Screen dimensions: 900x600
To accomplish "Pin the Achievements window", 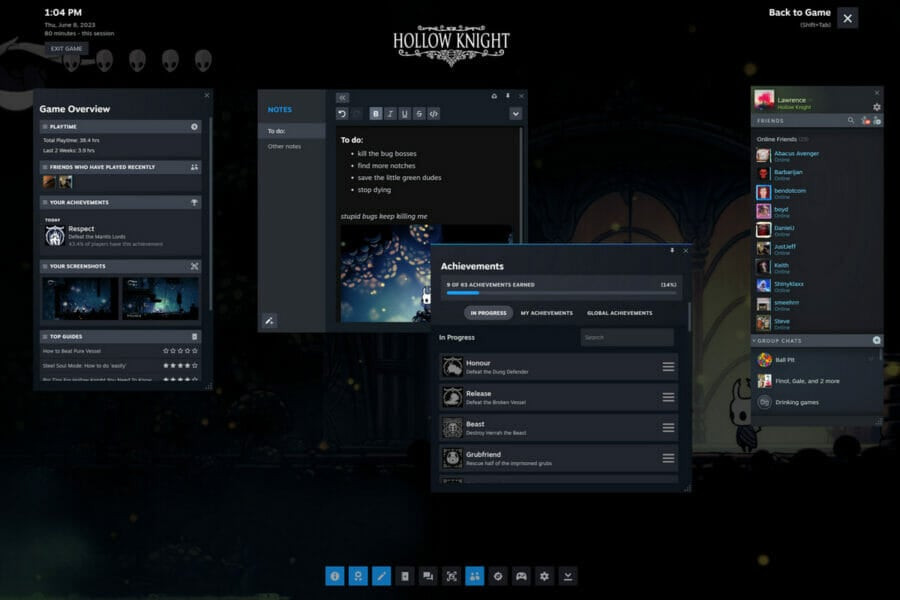I will tap(672, 251).
